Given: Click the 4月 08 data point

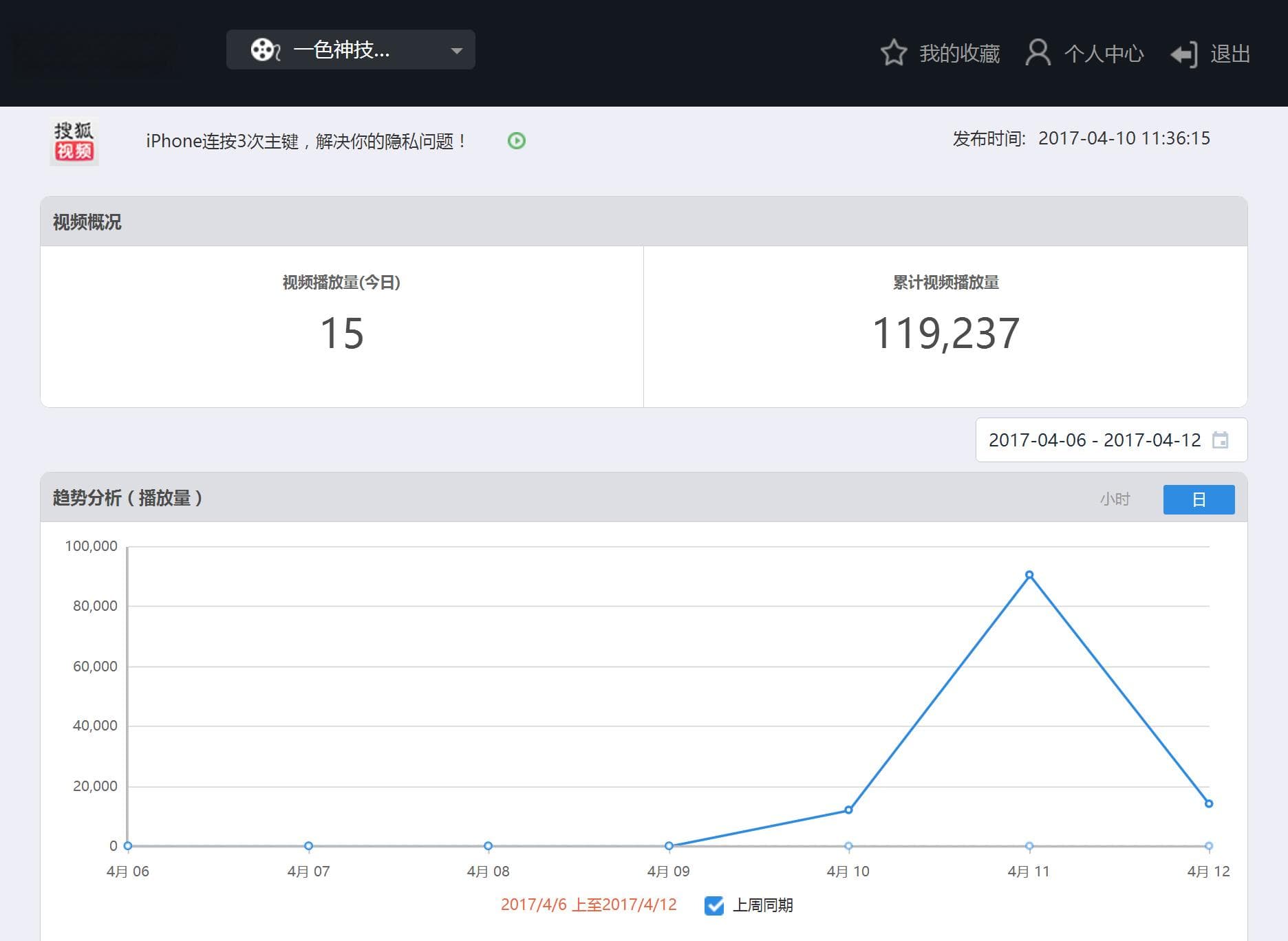Looking at the screenshot, I should 488,846.
